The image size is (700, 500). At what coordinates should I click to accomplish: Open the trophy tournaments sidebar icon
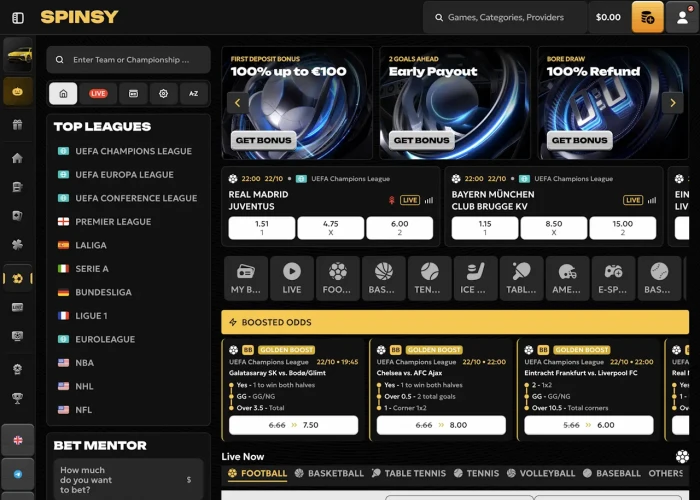(x=17, y=398)
